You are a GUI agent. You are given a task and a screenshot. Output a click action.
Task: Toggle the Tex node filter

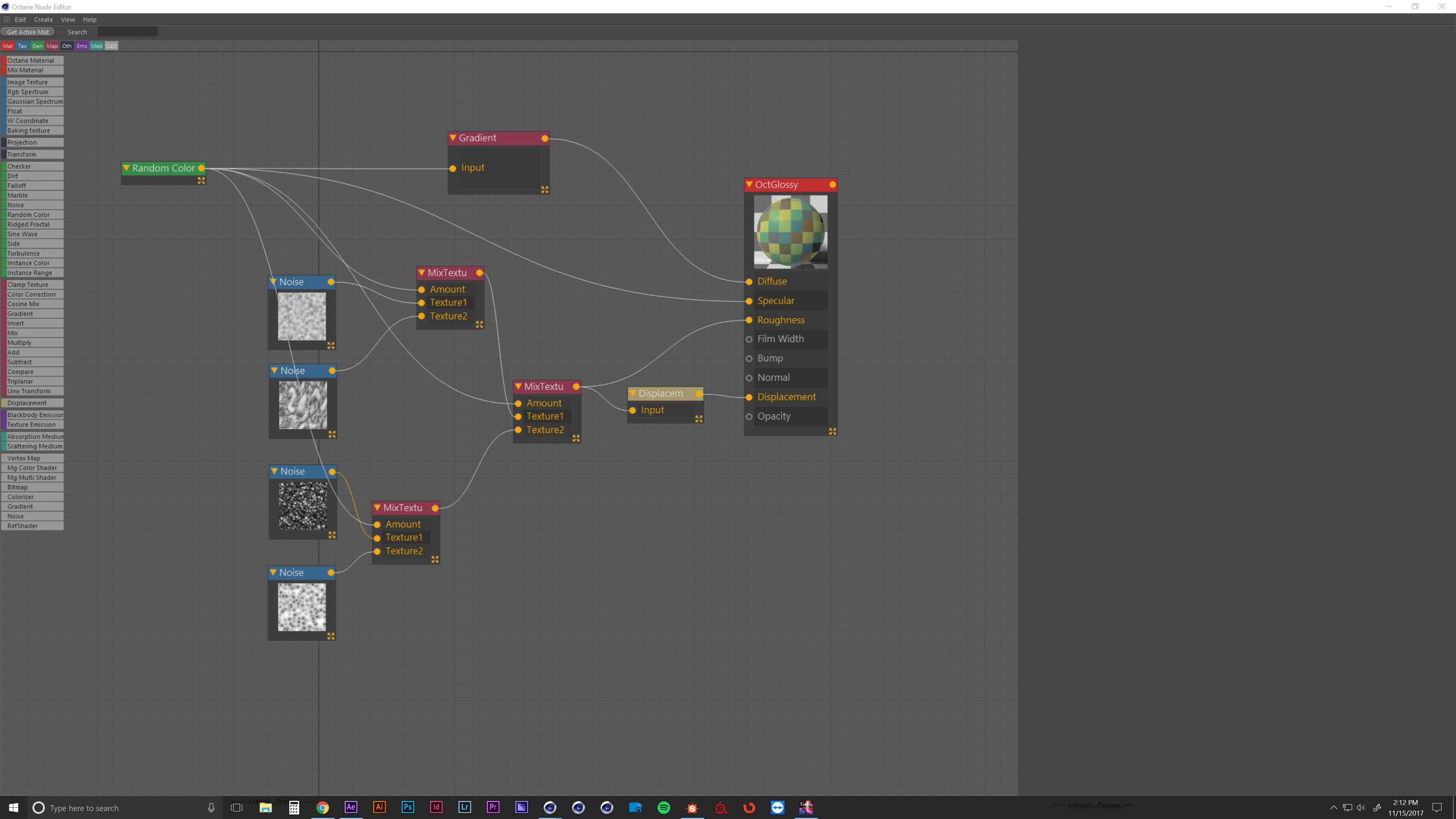[23, 46]
